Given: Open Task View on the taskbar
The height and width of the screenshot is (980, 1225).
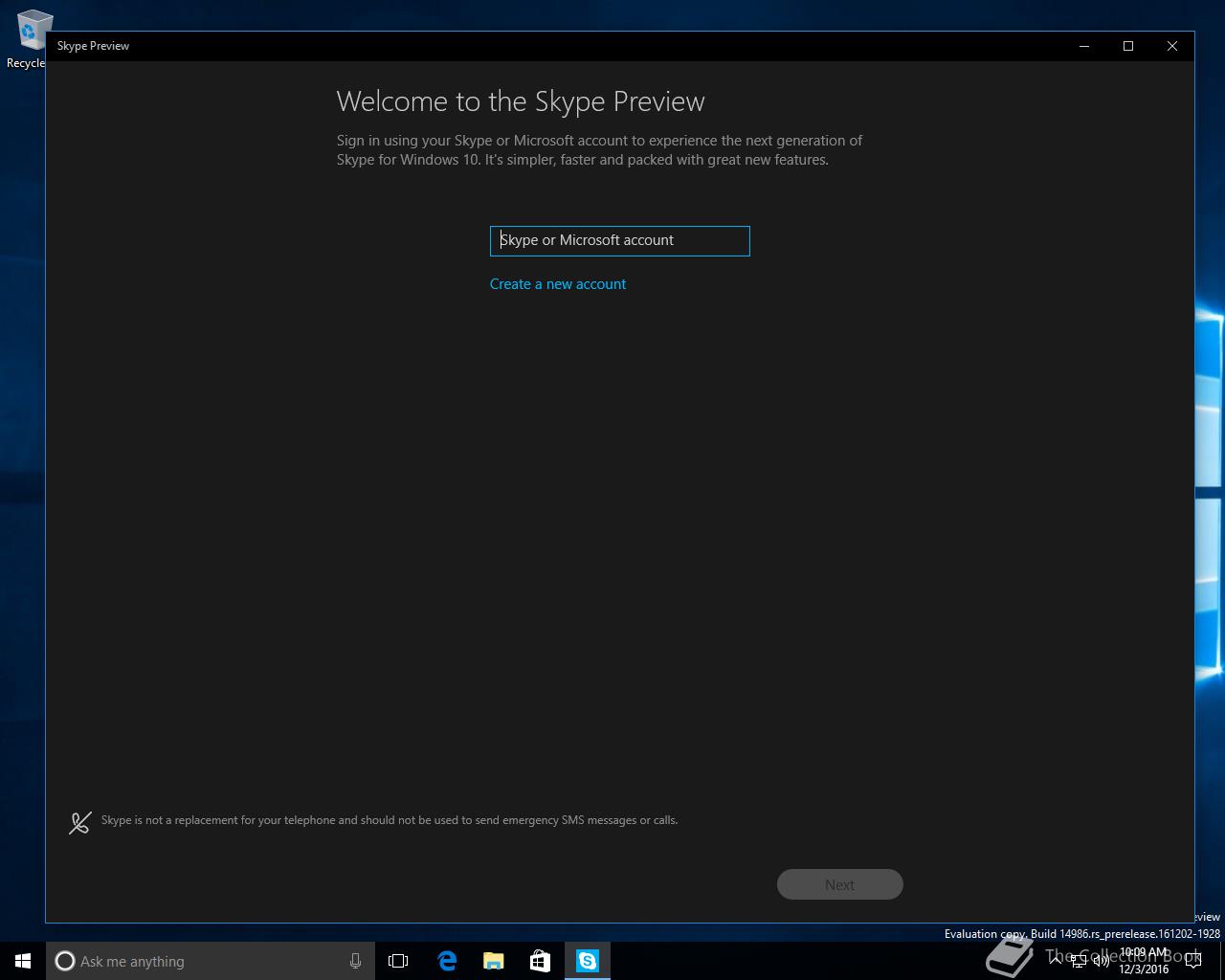Looking at the screenshot, I should [x=398, y=961].
